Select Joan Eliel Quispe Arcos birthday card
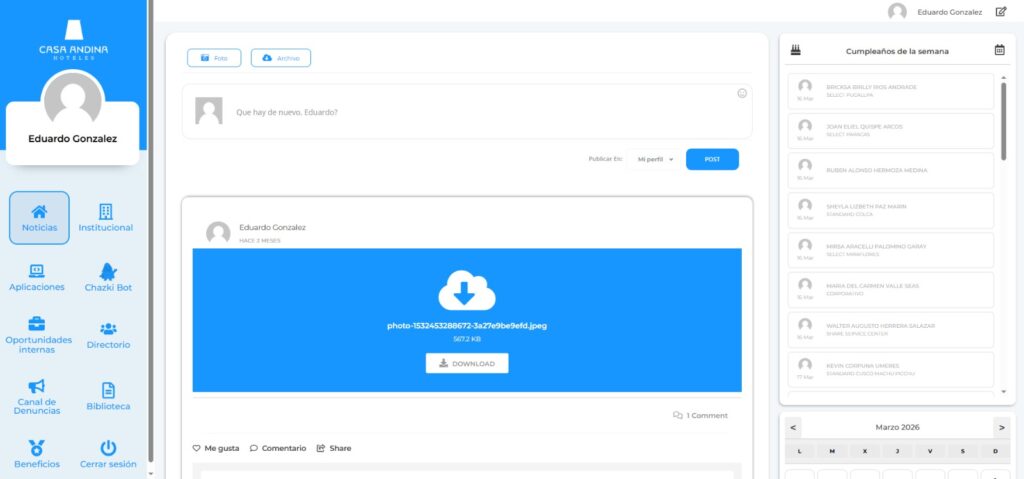This screenshot has height=479, width=1024. click(891, 131)
